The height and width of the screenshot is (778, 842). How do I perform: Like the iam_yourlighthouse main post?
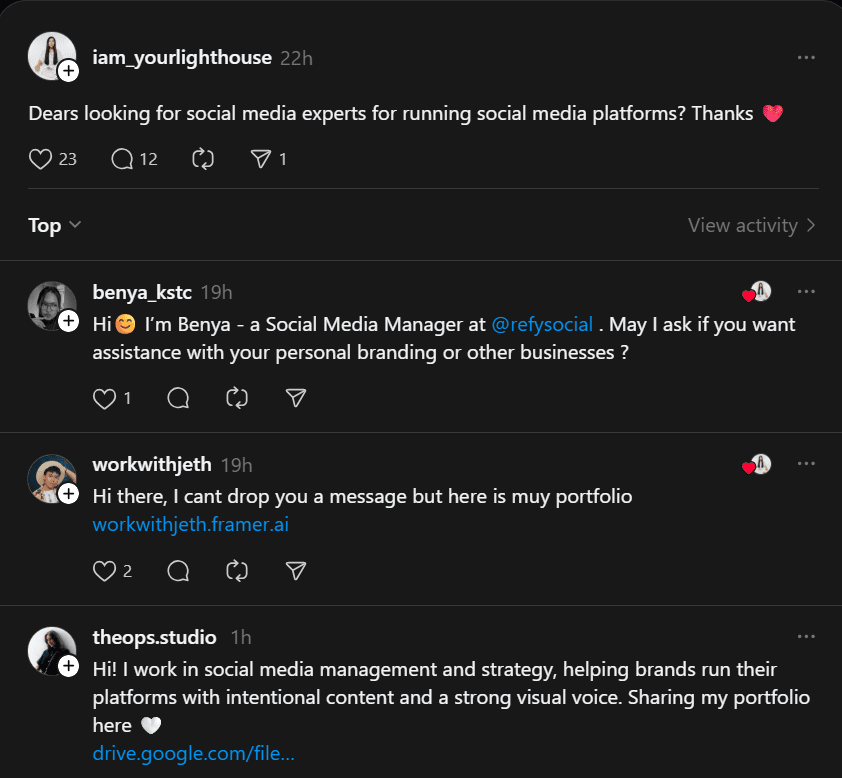click(40, 159)
